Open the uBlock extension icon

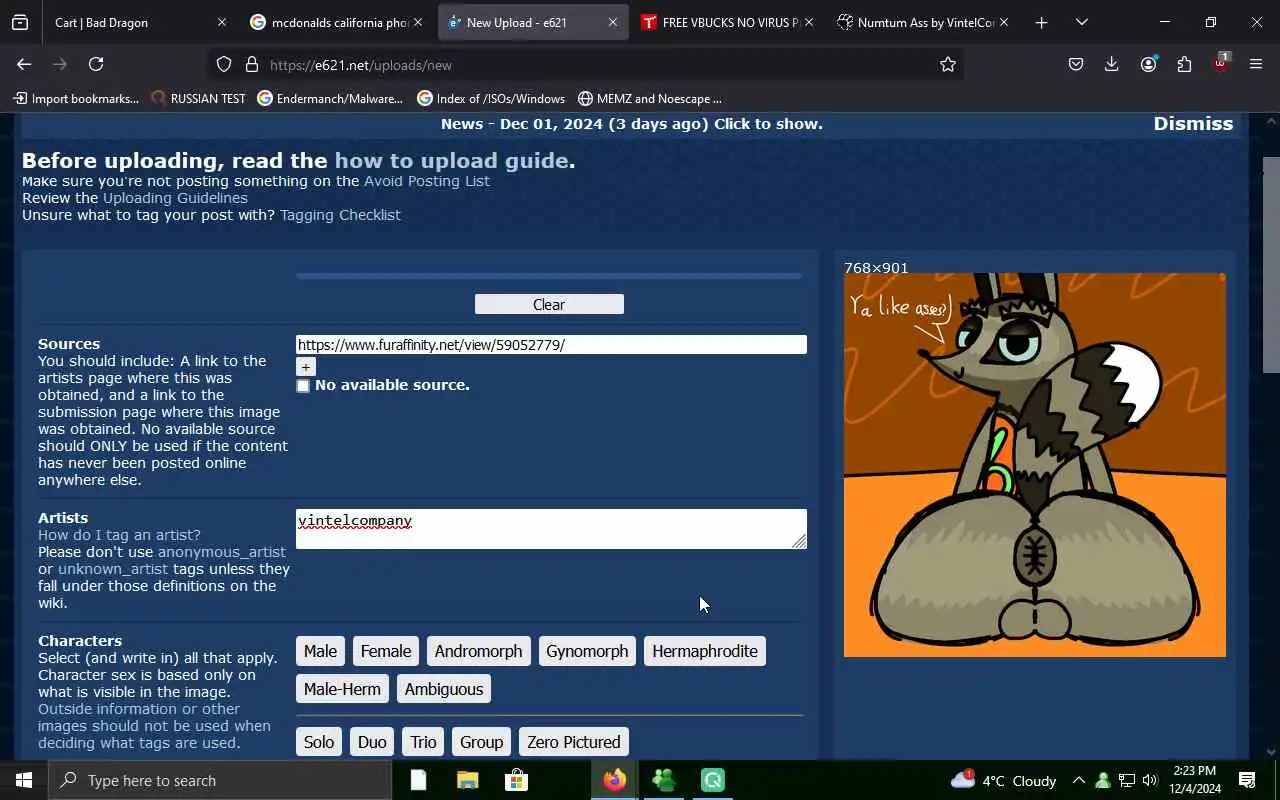coord(1220,62)
